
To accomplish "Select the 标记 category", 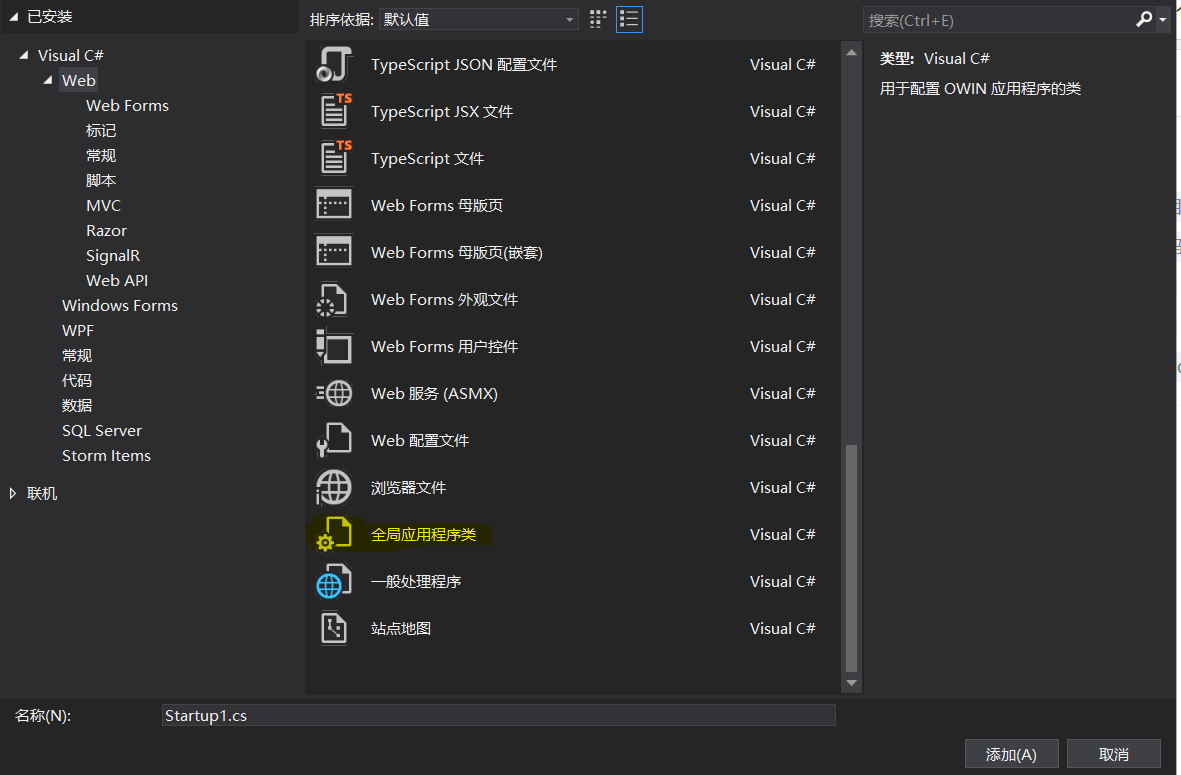I will click(101, 130).
